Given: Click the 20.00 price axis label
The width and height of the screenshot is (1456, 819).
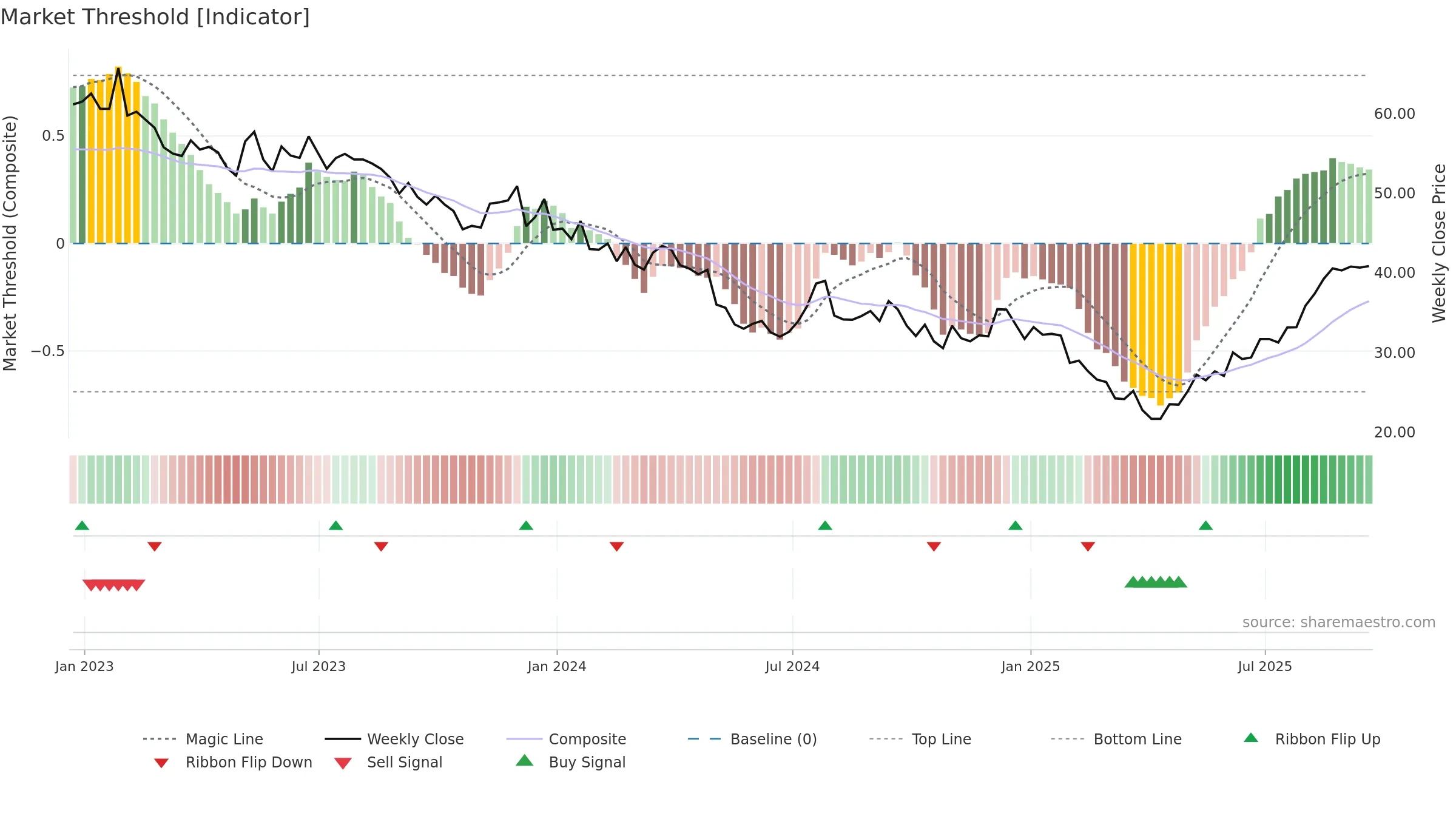Looking at the screenshot, I should point(1395,433).
